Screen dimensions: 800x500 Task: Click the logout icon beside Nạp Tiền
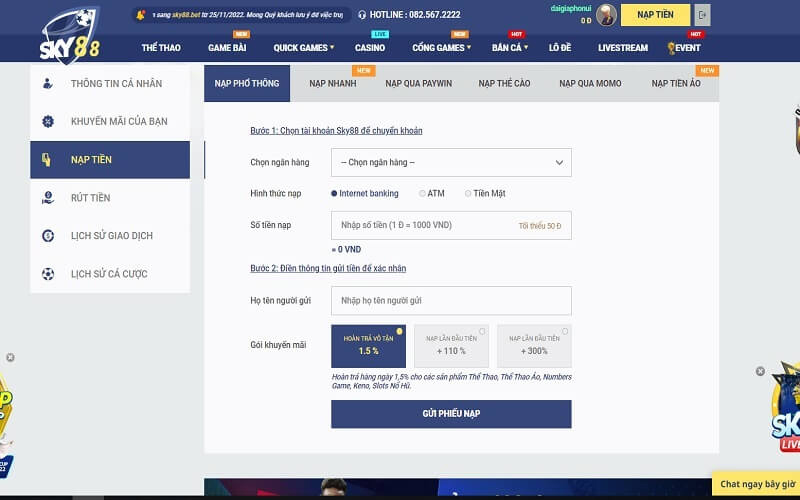[703, 15]
